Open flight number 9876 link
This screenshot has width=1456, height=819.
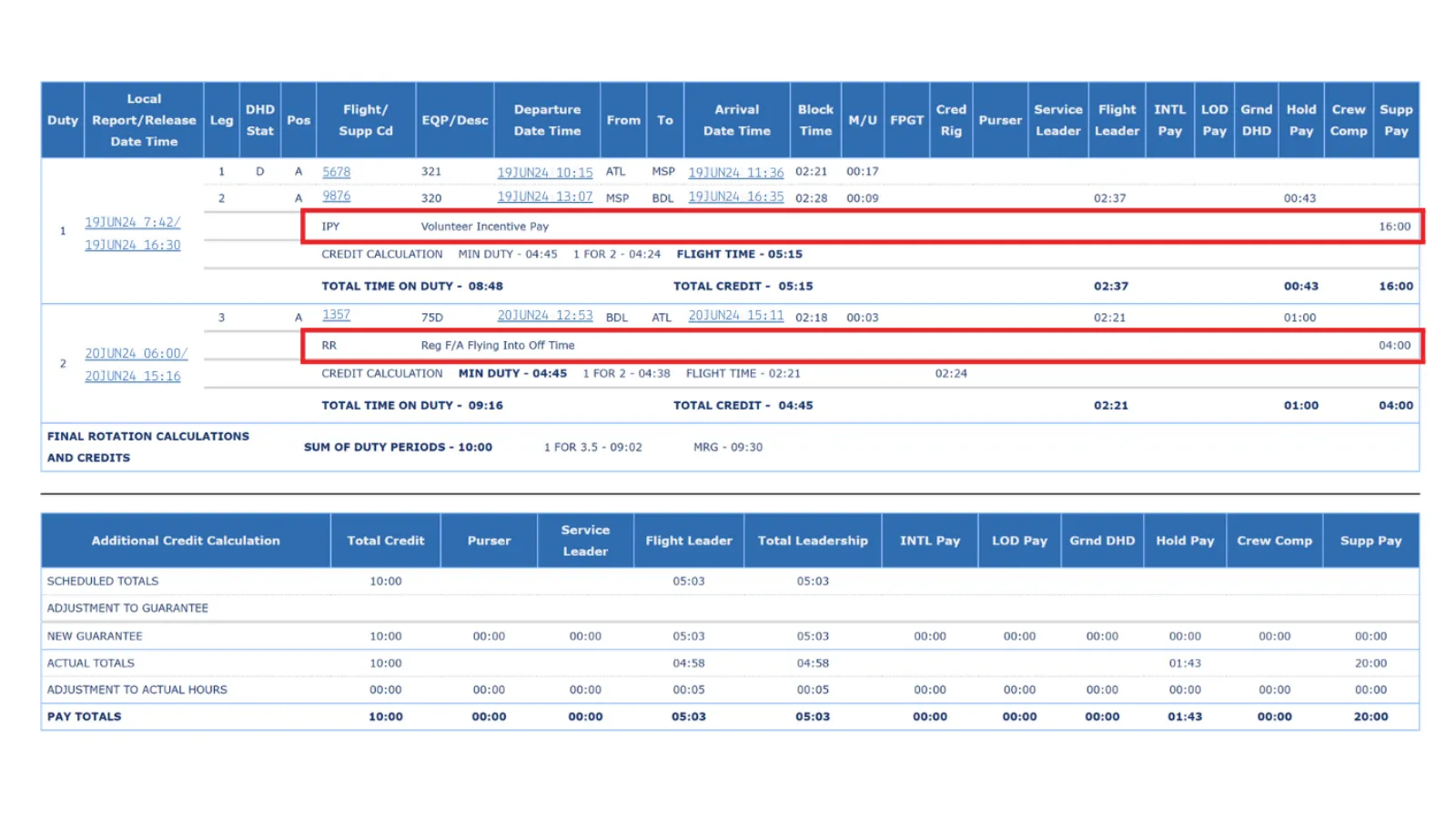336,197
